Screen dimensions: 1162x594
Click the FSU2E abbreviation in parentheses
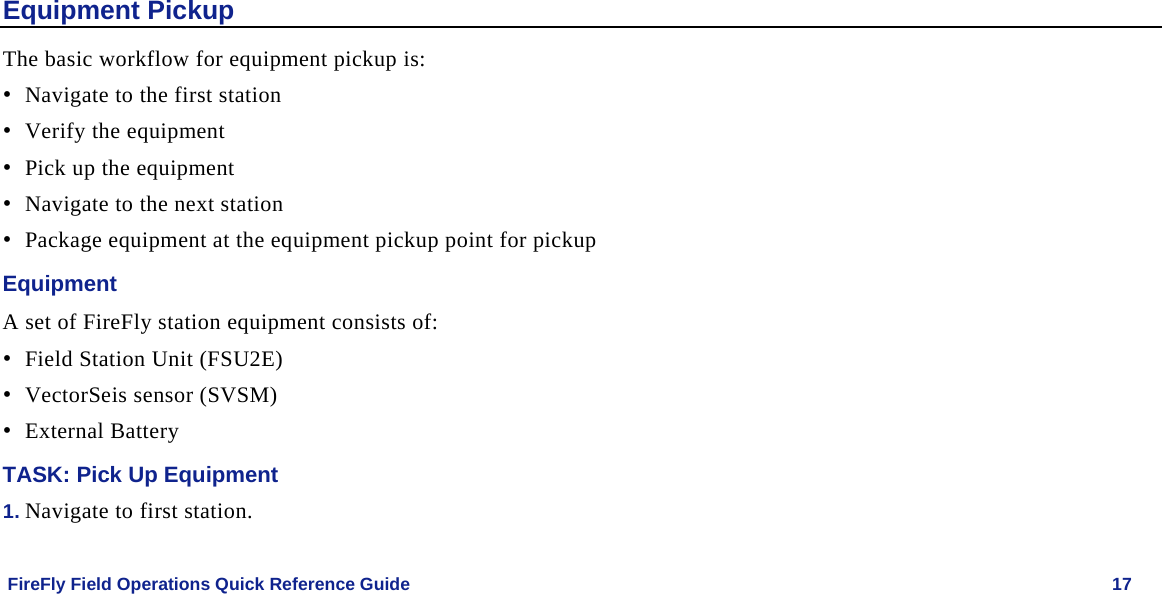coord(241,358)
